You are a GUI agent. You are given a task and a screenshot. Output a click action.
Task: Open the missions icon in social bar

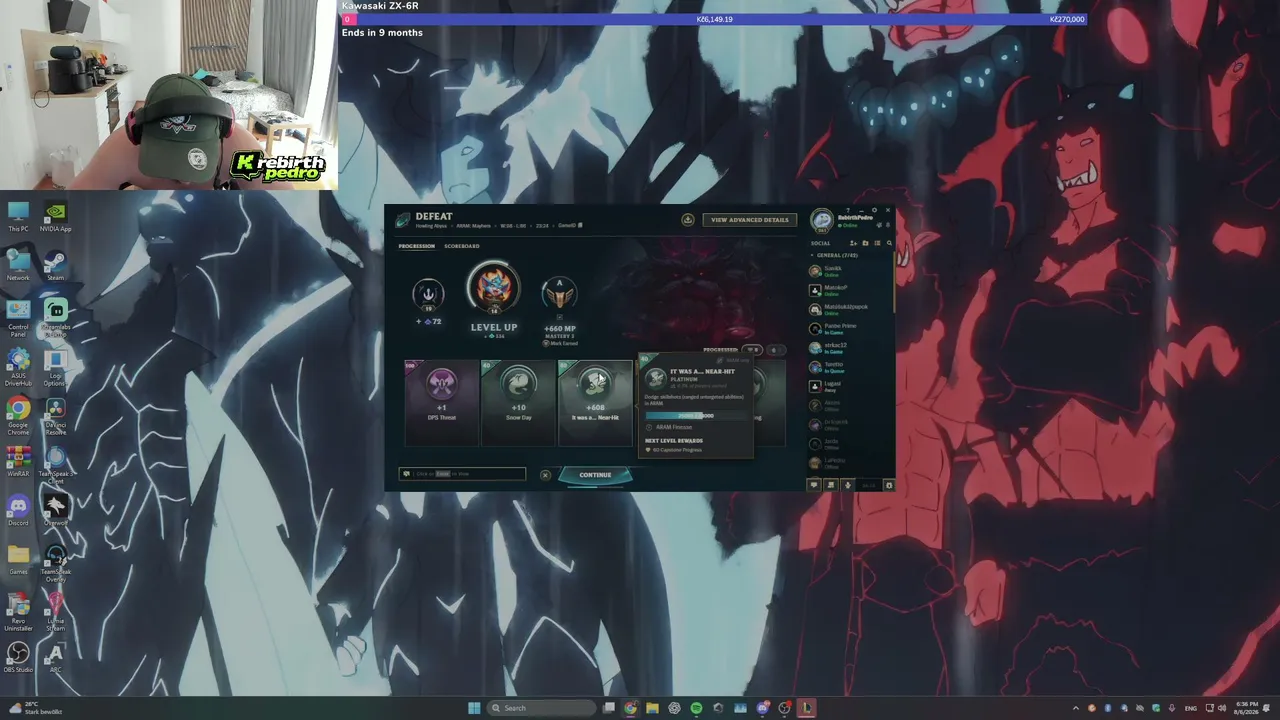coord(831,485)
